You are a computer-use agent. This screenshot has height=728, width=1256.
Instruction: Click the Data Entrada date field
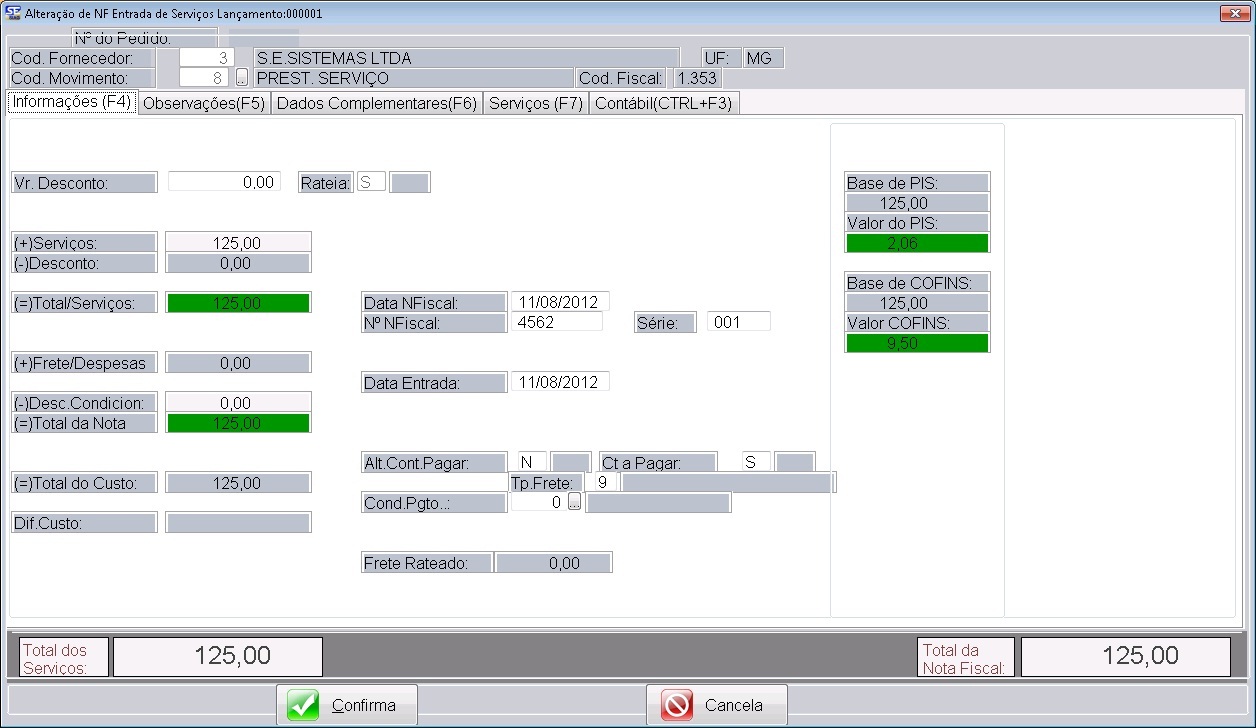[559, 382]
